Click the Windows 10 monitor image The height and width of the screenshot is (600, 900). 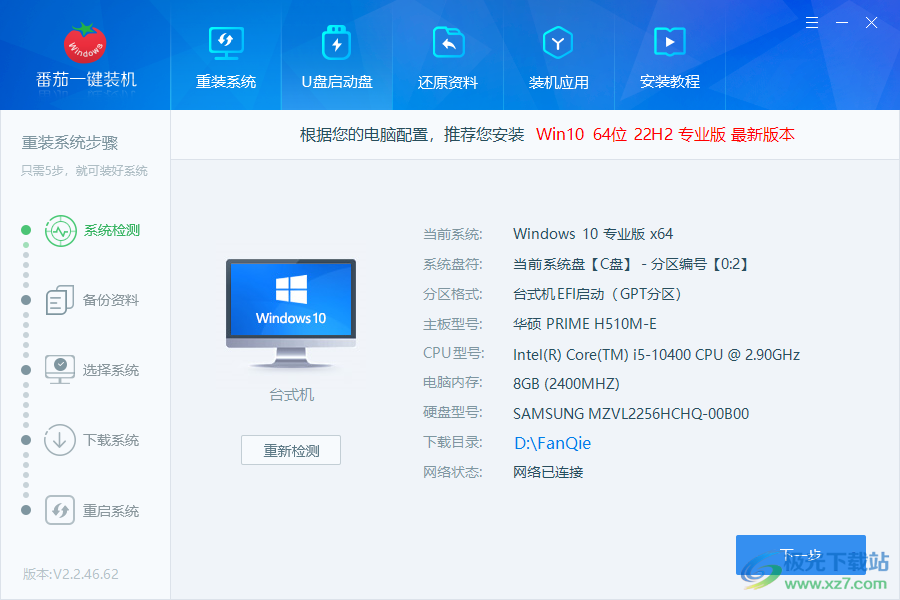click(290, 305)
